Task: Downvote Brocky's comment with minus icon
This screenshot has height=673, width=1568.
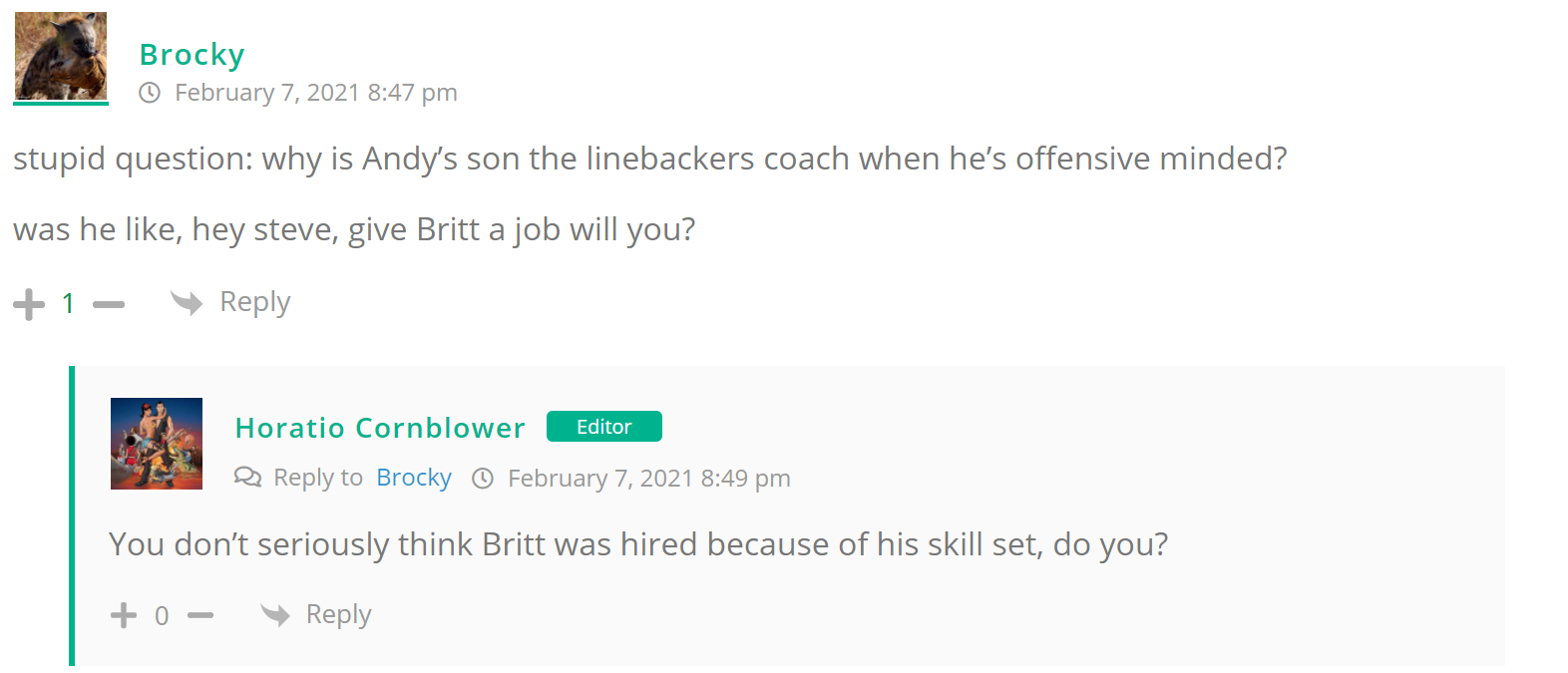Action: pyautogui.click(x=109, y=304)
